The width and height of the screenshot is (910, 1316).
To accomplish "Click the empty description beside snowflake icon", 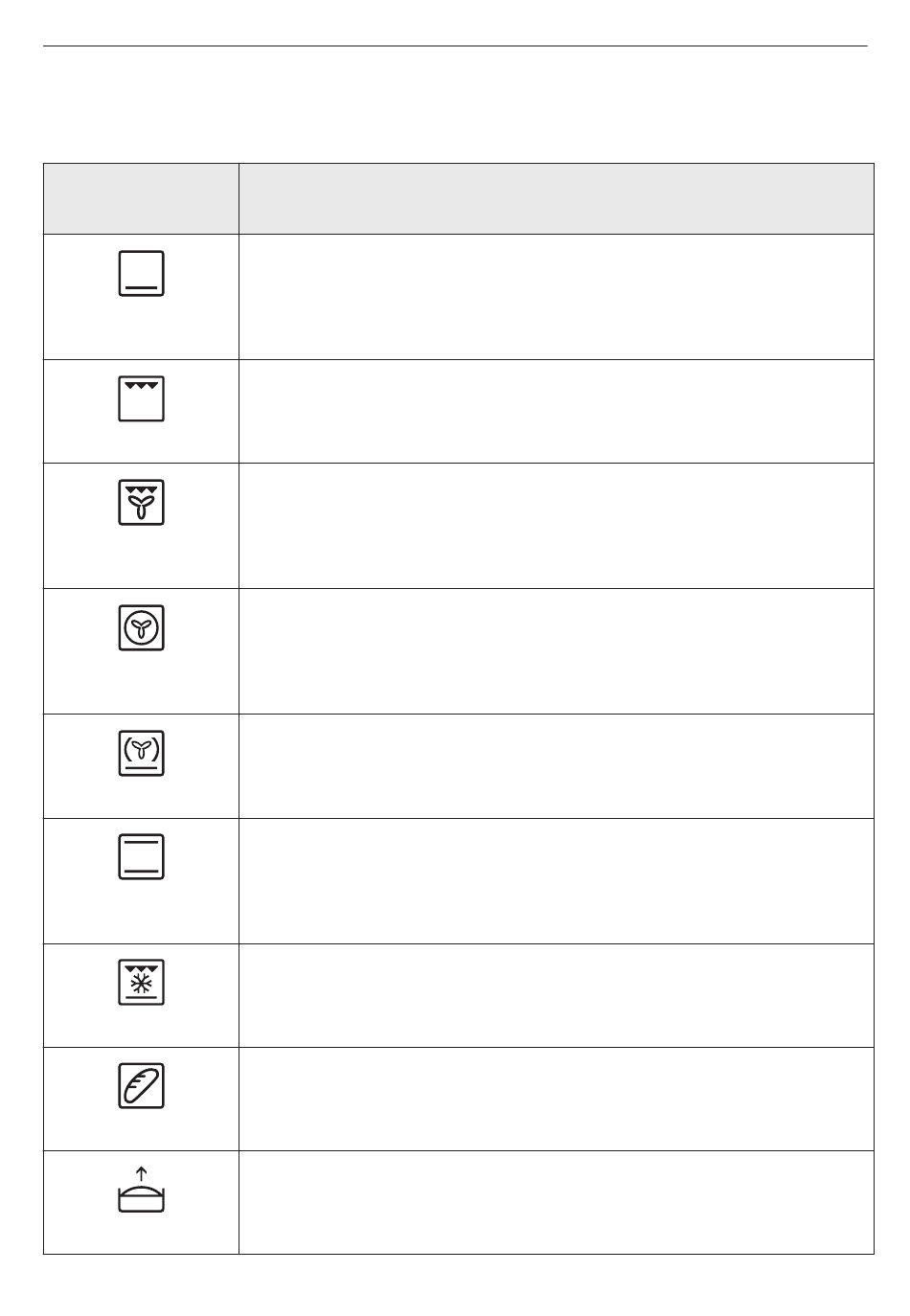I will tap(557, 996).
